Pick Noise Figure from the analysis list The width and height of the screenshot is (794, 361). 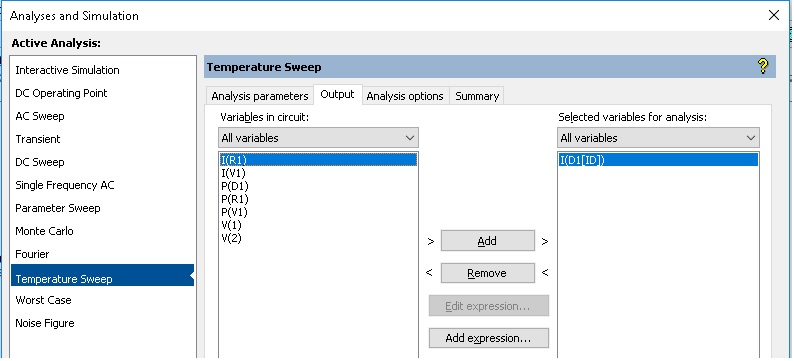click(45, 323)
